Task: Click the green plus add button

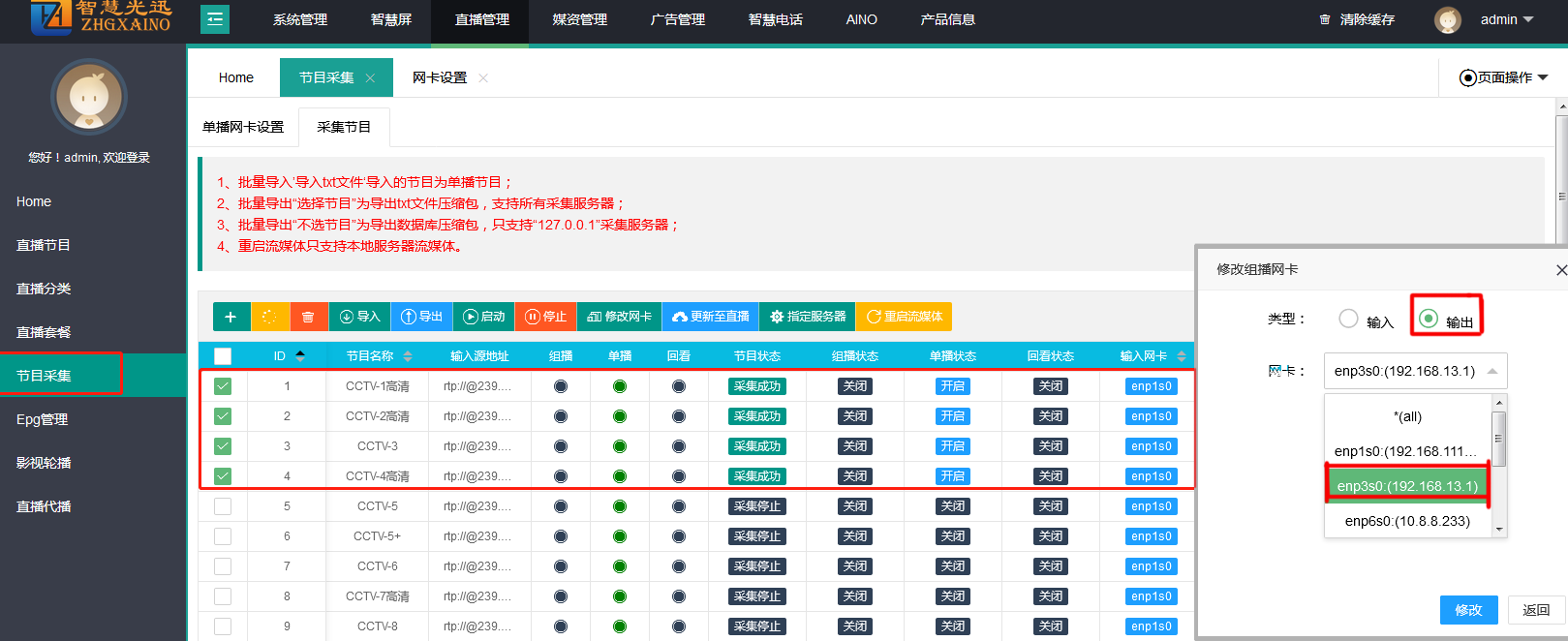Action: (x=231, y=317)
